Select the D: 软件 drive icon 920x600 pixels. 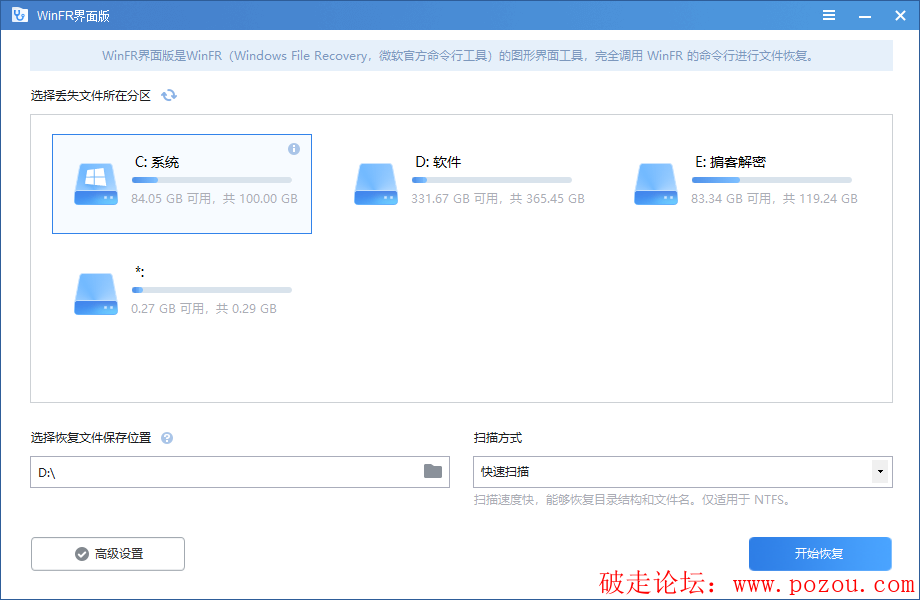375,185
